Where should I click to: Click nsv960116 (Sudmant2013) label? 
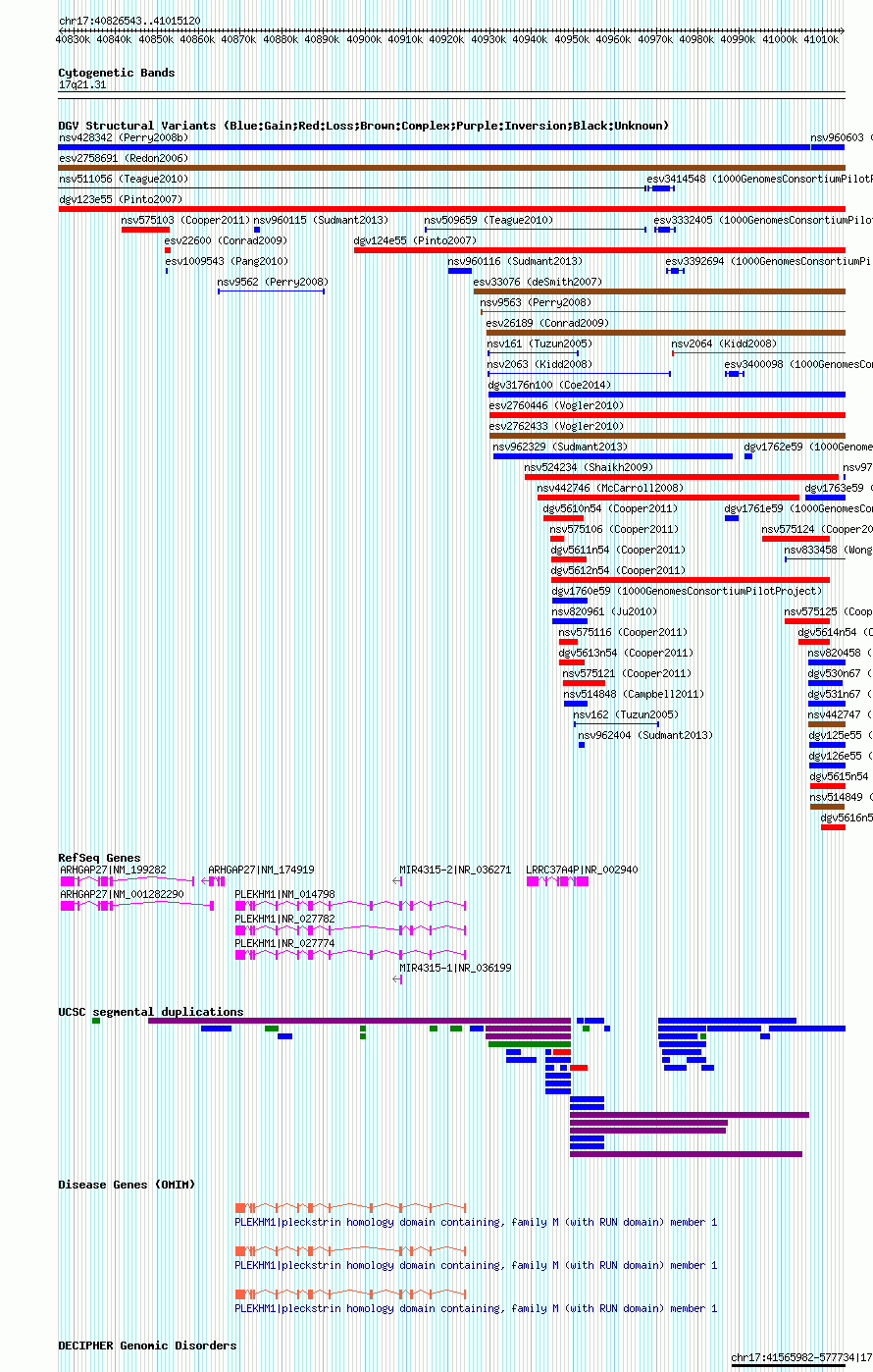coord(515,262)
